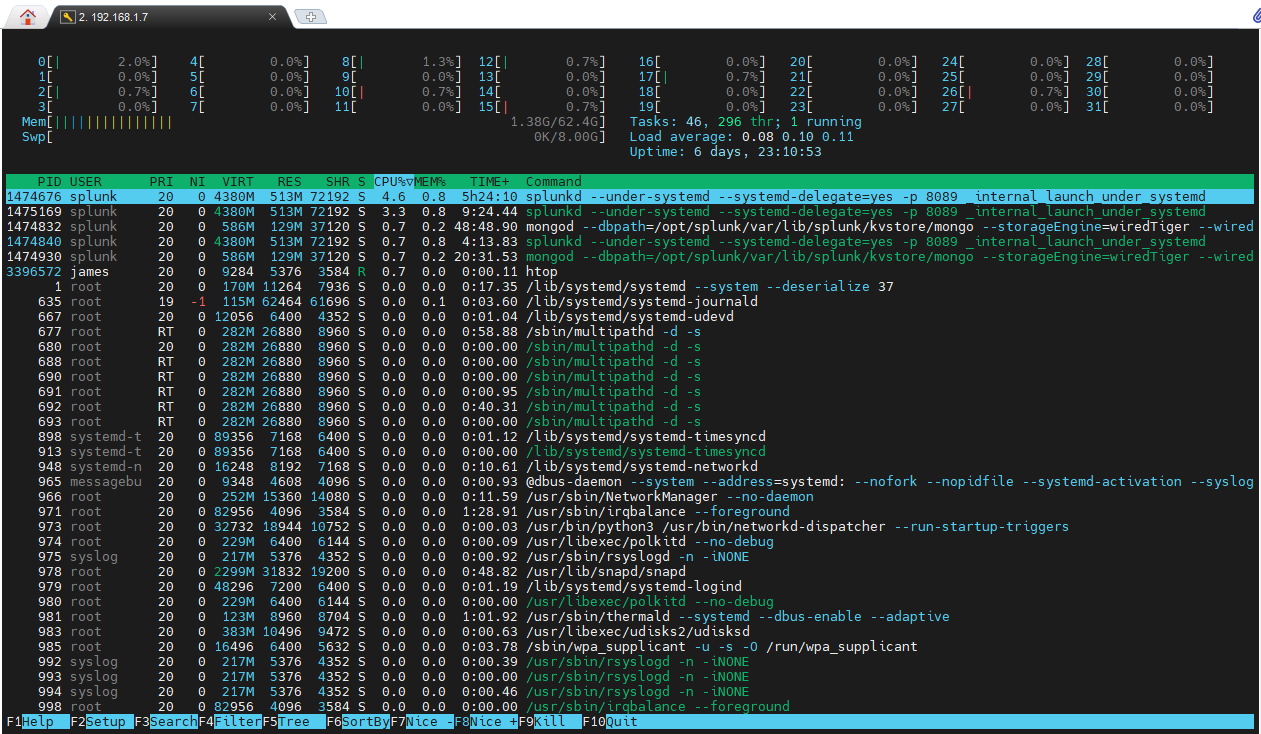
Task: Open Help in the htop function bar
Action: (38, 722)
